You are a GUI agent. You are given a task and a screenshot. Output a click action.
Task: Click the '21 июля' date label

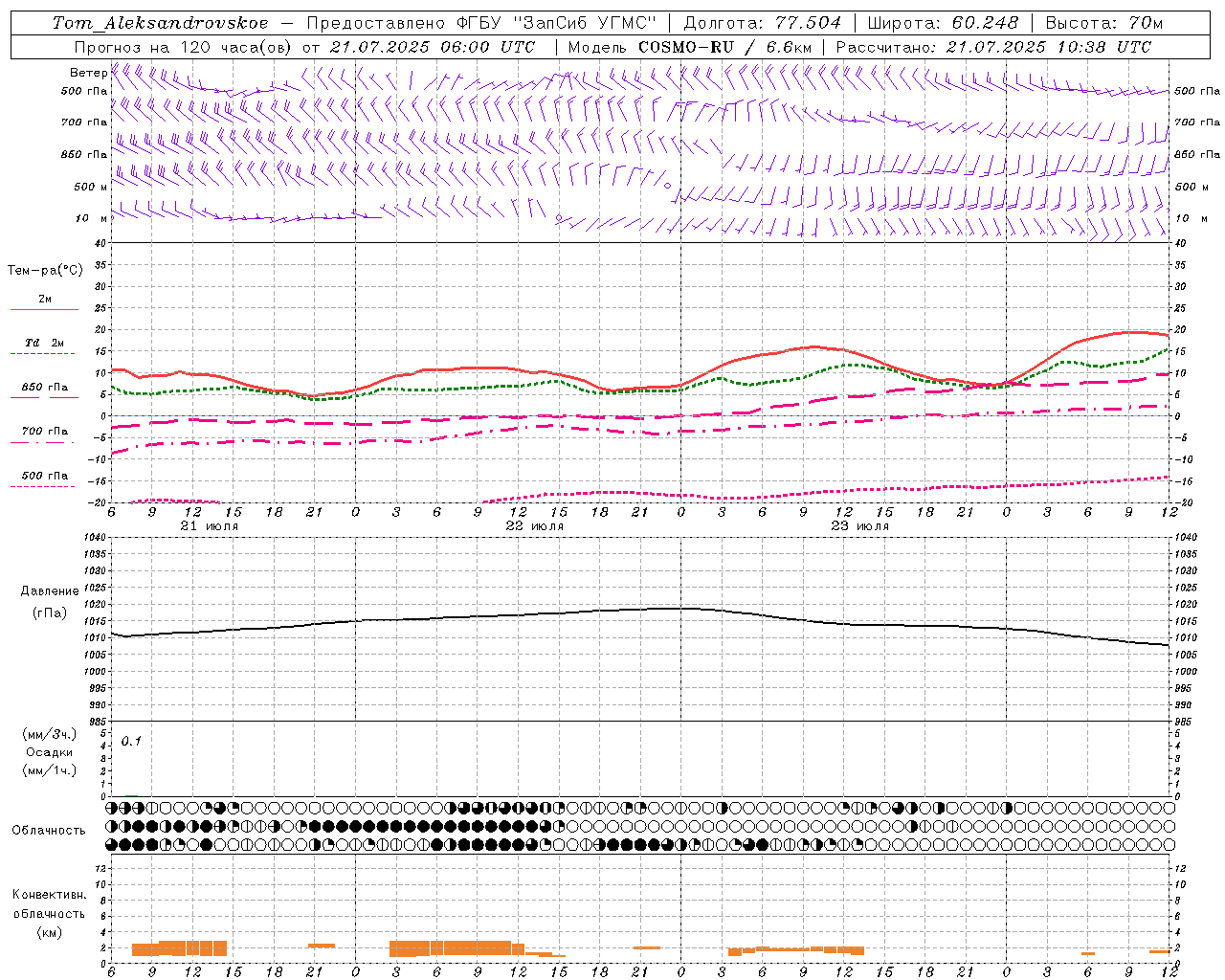[x=210, y=526]
